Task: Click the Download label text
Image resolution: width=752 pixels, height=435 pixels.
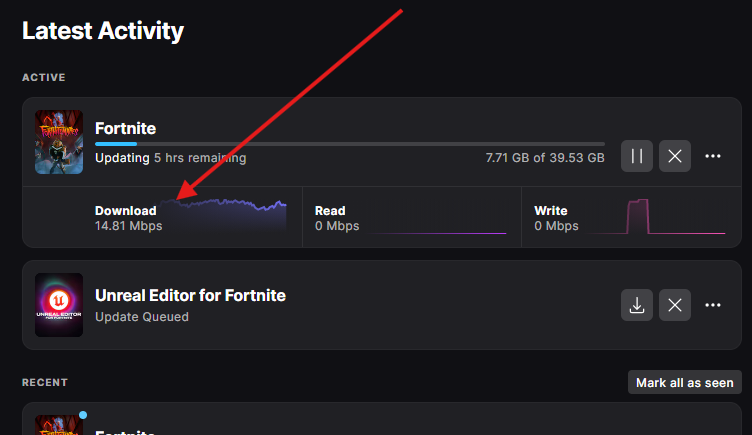Action: tap(126, 211)
